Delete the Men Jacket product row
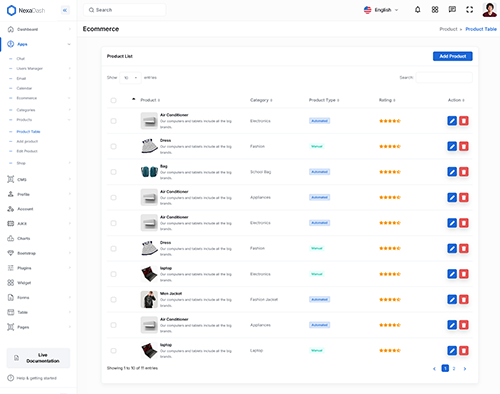The height and width of the screenshot is (394, 500). pyautogui.click(x=464, y=299)
